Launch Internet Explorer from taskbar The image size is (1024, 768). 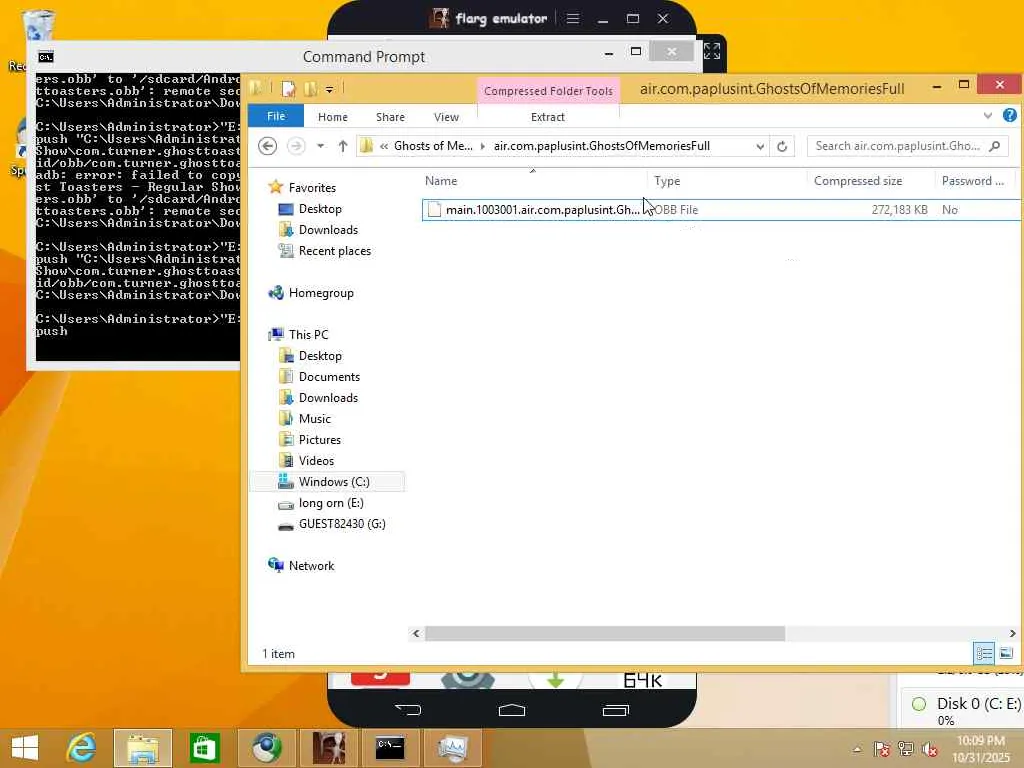(x=82, y=748)
